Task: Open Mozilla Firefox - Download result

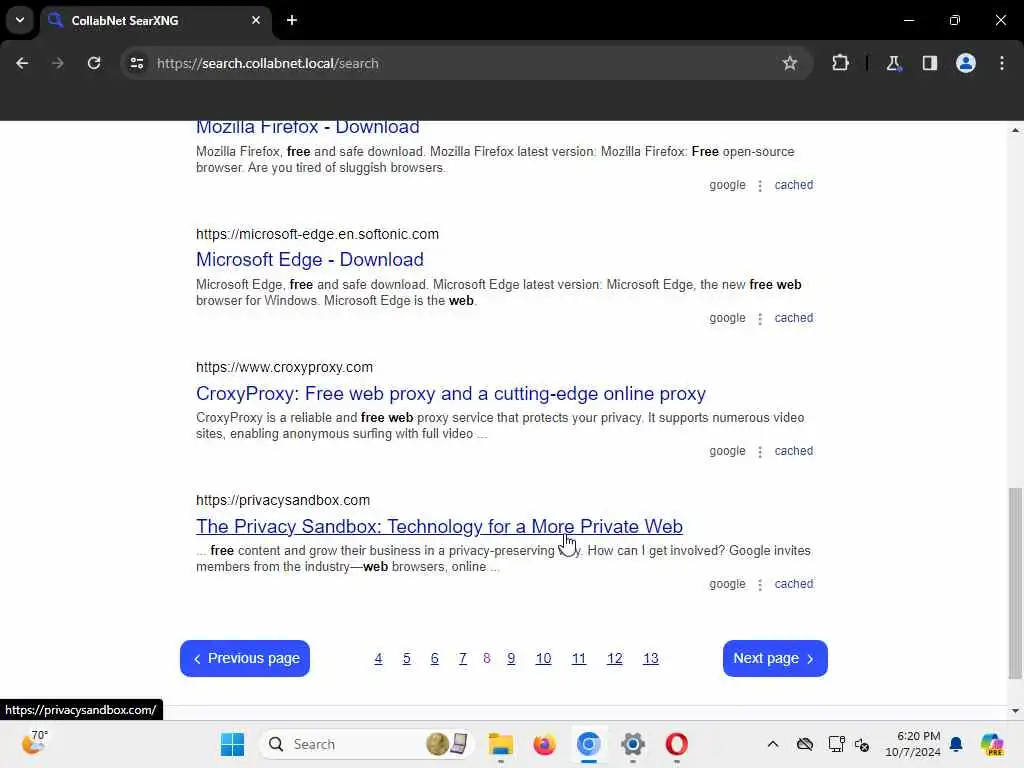Action: (x=308, y=127)
